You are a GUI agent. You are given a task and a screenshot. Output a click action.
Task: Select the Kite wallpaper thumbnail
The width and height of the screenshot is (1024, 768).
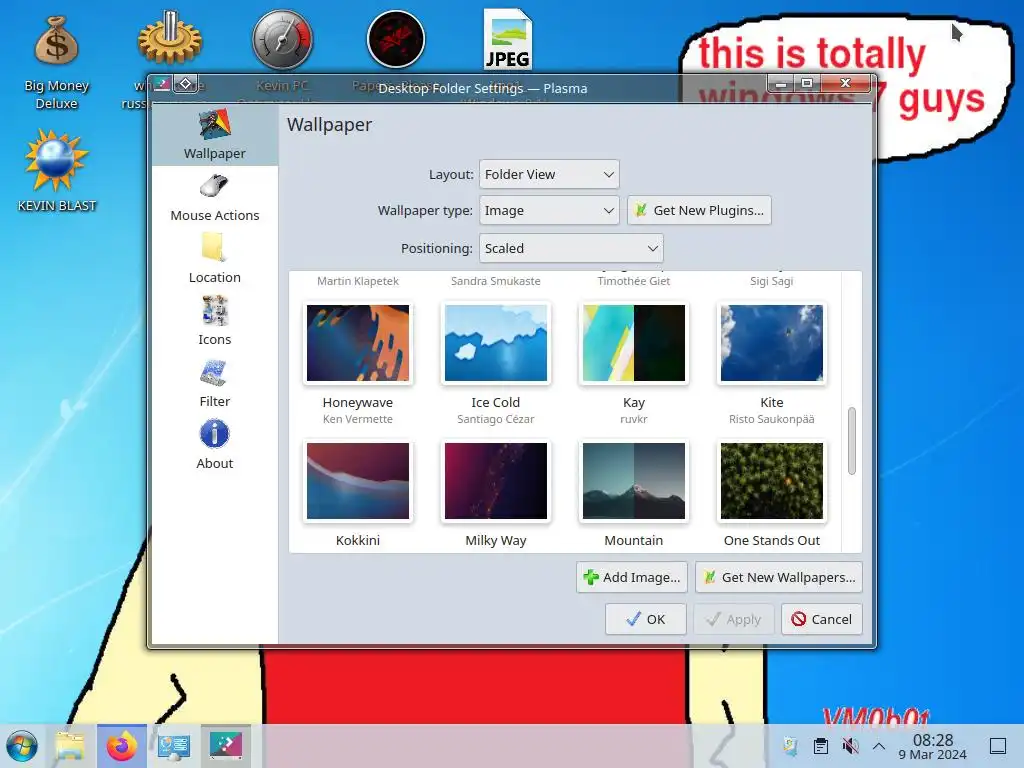click(771, 343)
